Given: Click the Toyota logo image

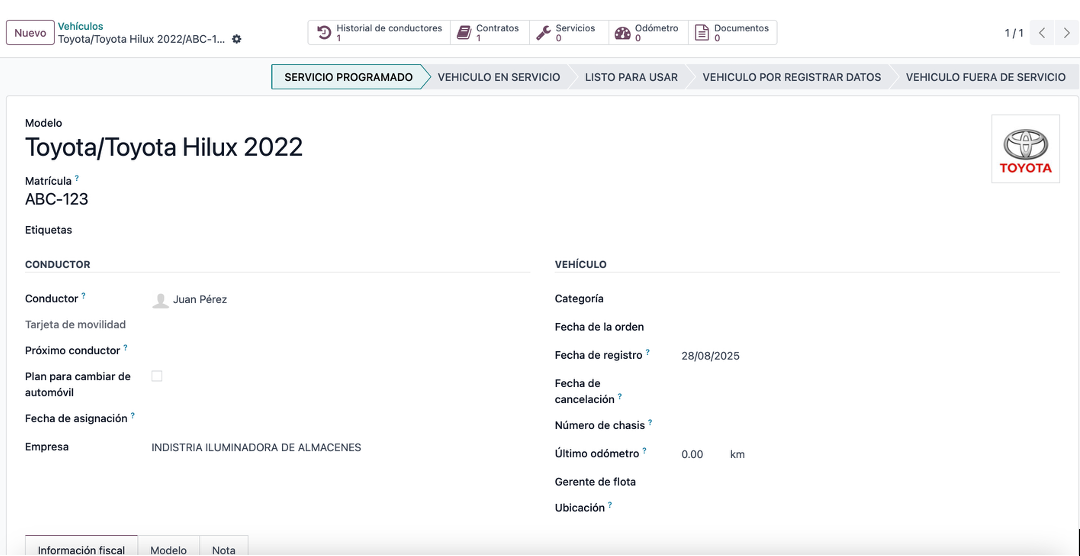Looking at the screenshot, I should tap(1026, 149).
